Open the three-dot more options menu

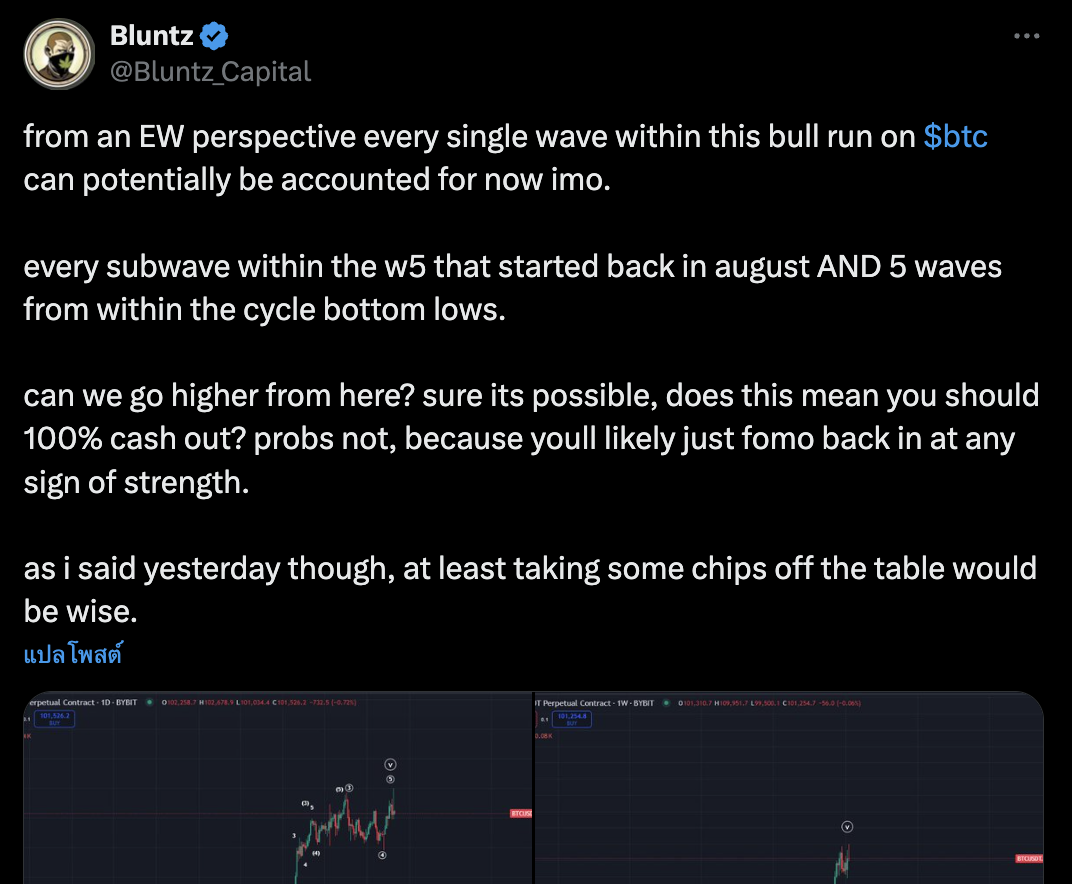[1027, 37]
